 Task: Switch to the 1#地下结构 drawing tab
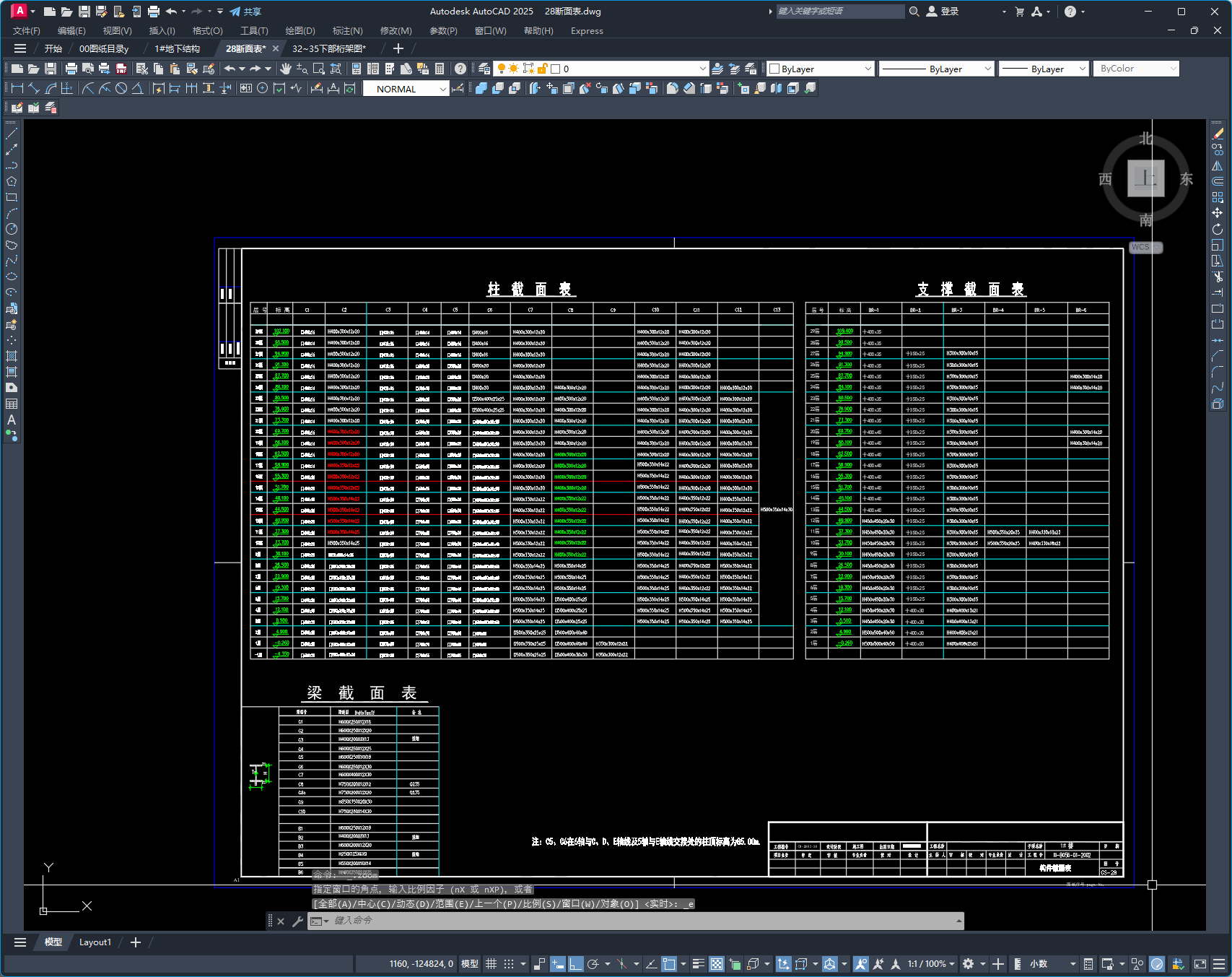pyautogui.click(x=177, y=48)
